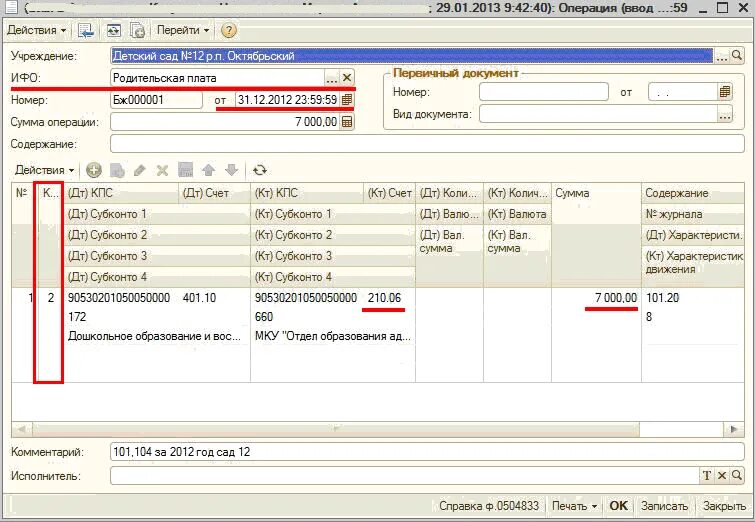This screenshot has height=522, width=755.
Task: Open calendar for operation date 31.12.2012
Action: click(347, 100)
